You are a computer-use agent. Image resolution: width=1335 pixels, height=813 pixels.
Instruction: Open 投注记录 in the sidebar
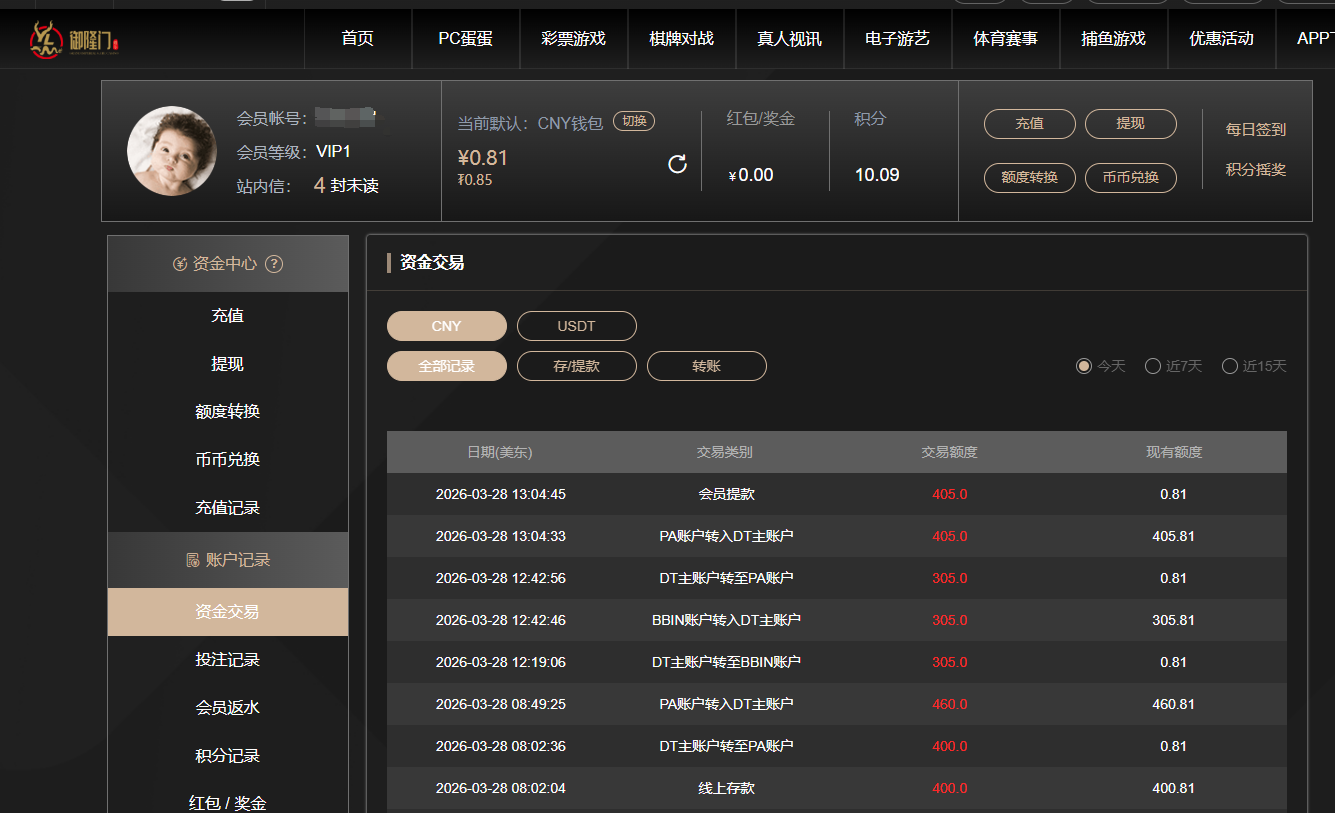[x=227, y=660]
